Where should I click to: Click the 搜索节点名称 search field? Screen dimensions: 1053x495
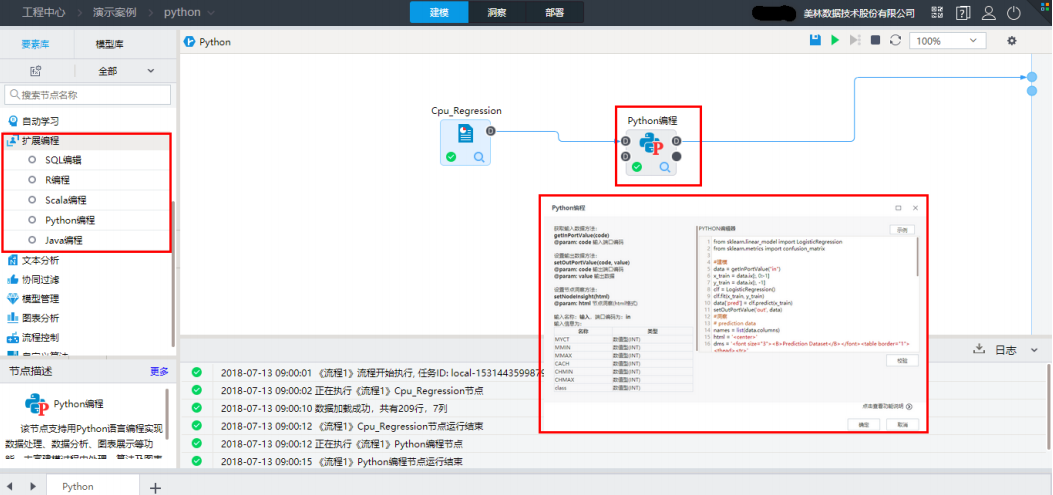pyautogui.click(x=88, y=95)
